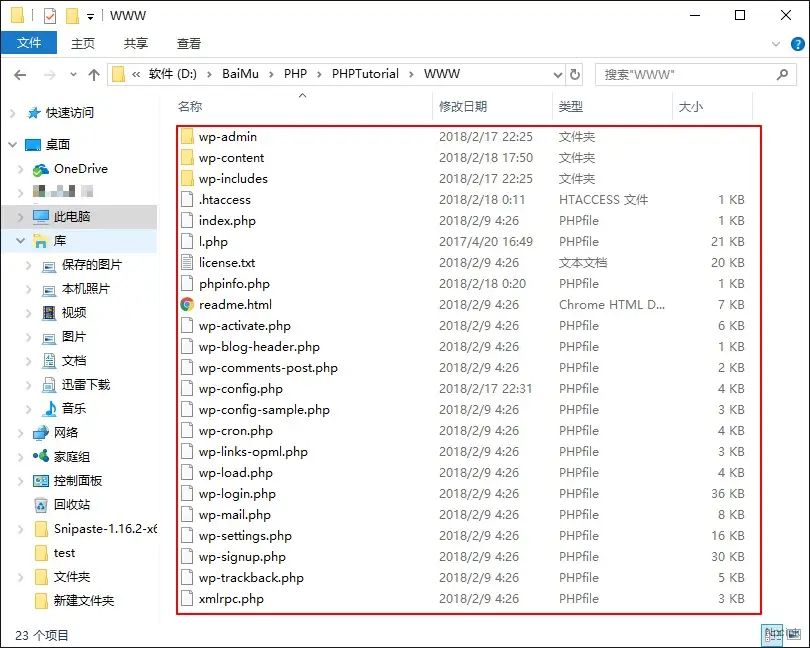Switch to the large icons view using the status bar toggle
Screen dimensions: 810x648
click(793, 634)
